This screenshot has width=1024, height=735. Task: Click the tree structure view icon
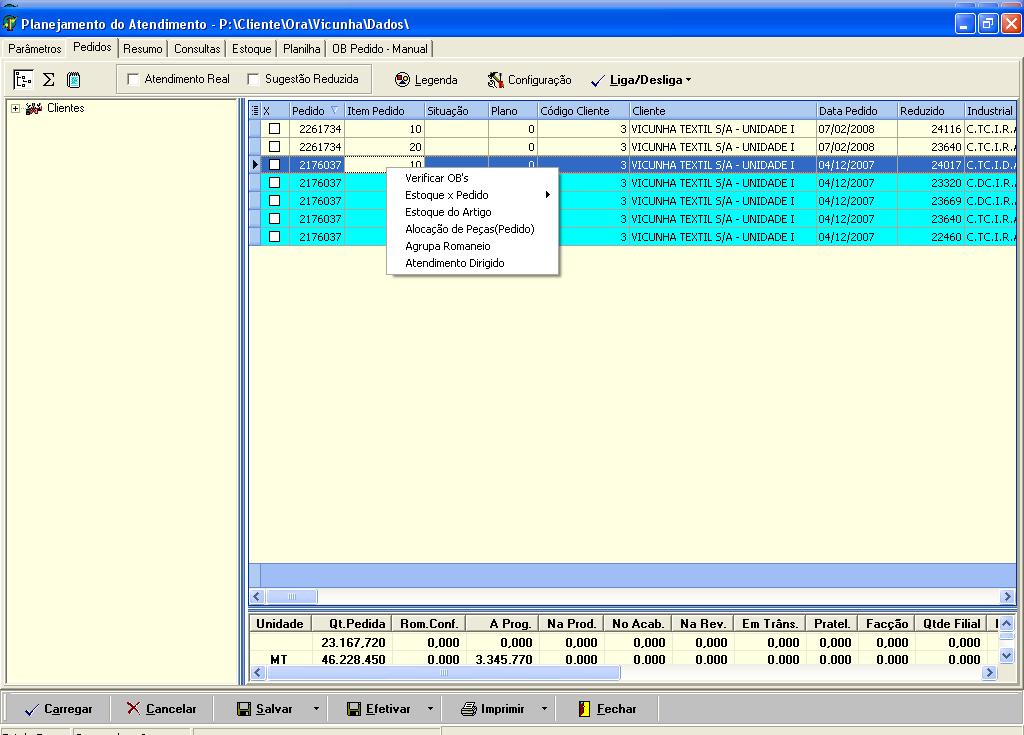pyautogui.click(x=22, y=80)
